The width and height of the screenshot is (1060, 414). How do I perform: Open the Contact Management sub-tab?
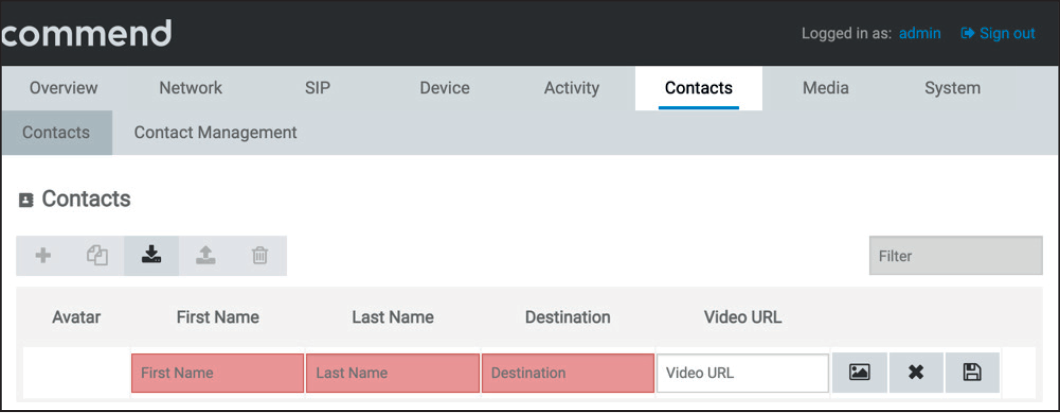pos(215,132)
